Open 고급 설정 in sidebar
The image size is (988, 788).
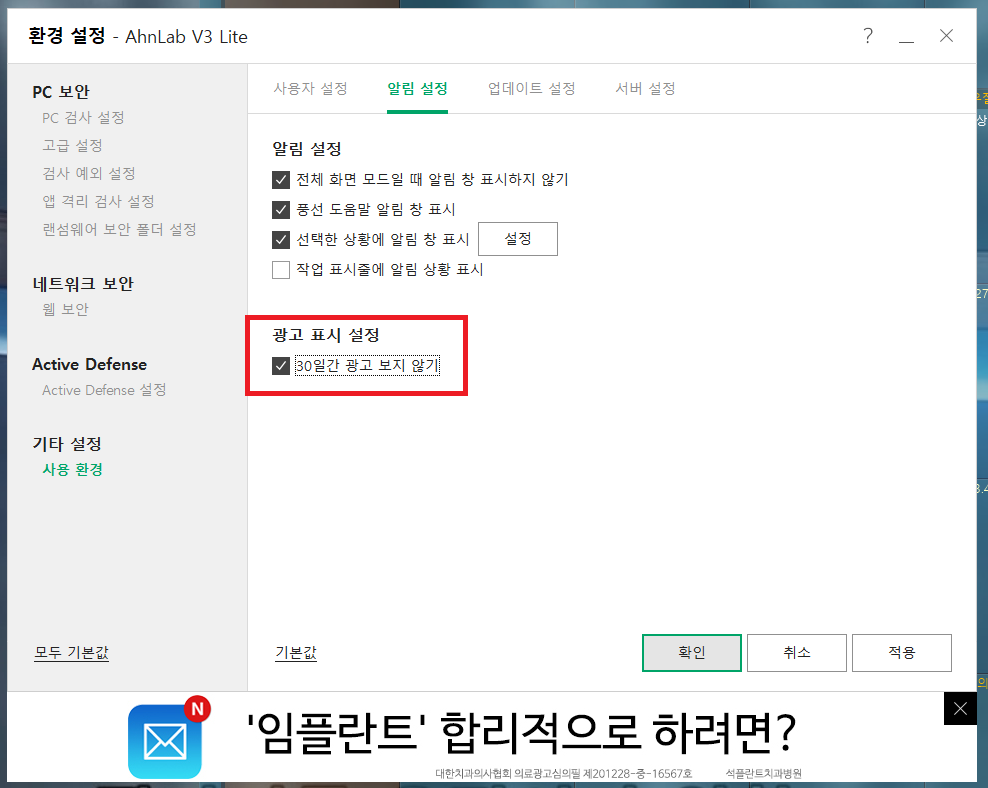pos(72,146)
